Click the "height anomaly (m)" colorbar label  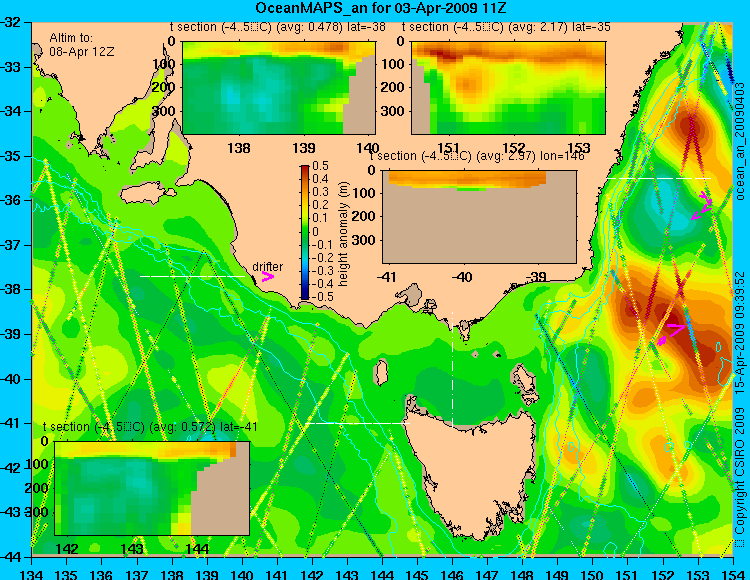pyautogui.click(x=343, y=234)
